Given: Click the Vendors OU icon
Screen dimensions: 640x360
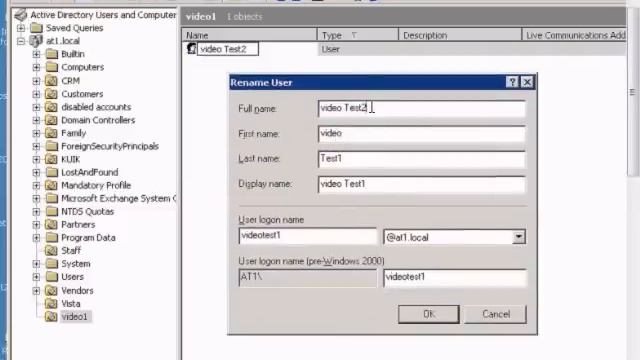Looking at the screenshot, I should 51,290.
